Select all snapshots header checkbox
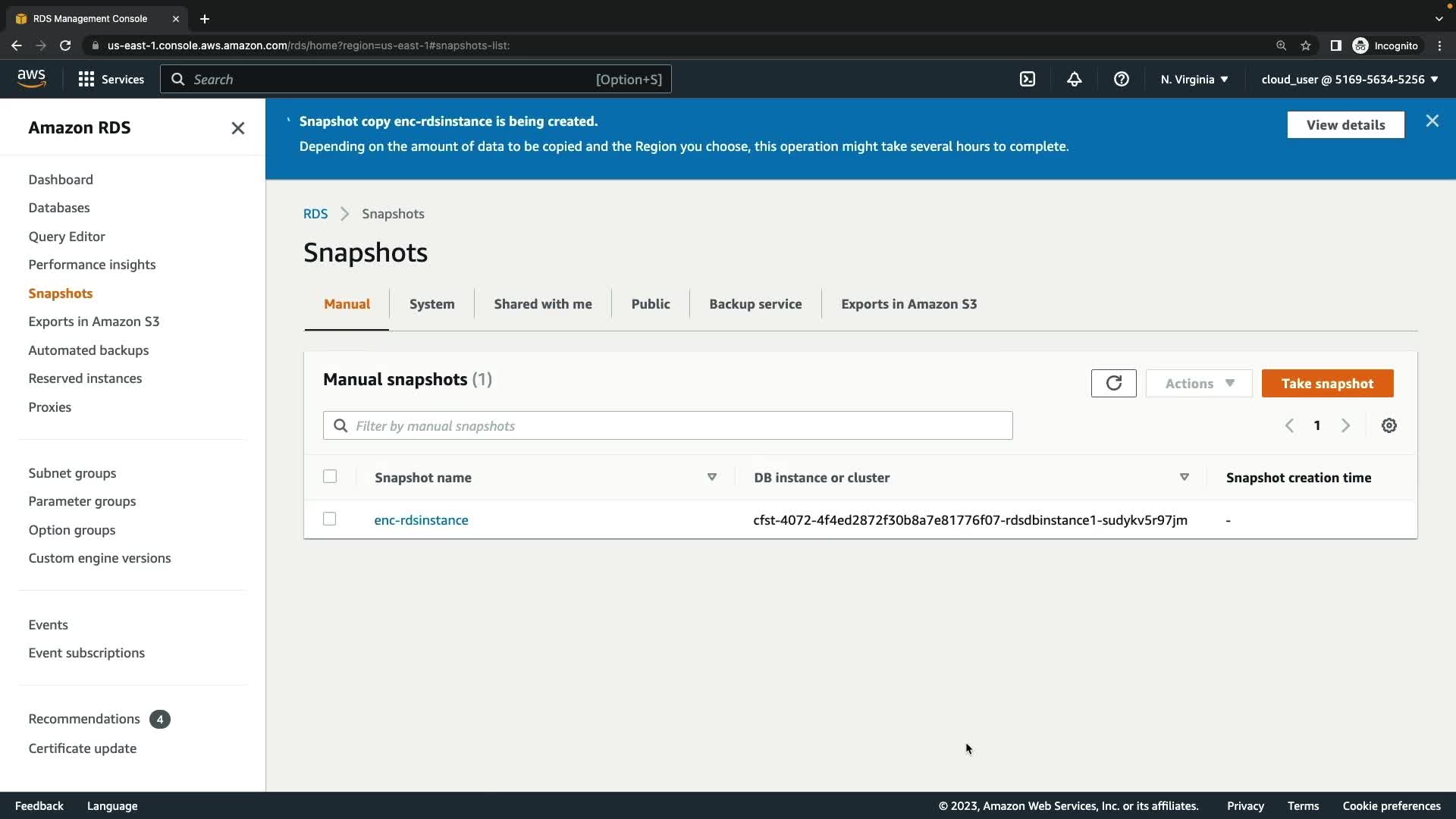 coord(330,476)
